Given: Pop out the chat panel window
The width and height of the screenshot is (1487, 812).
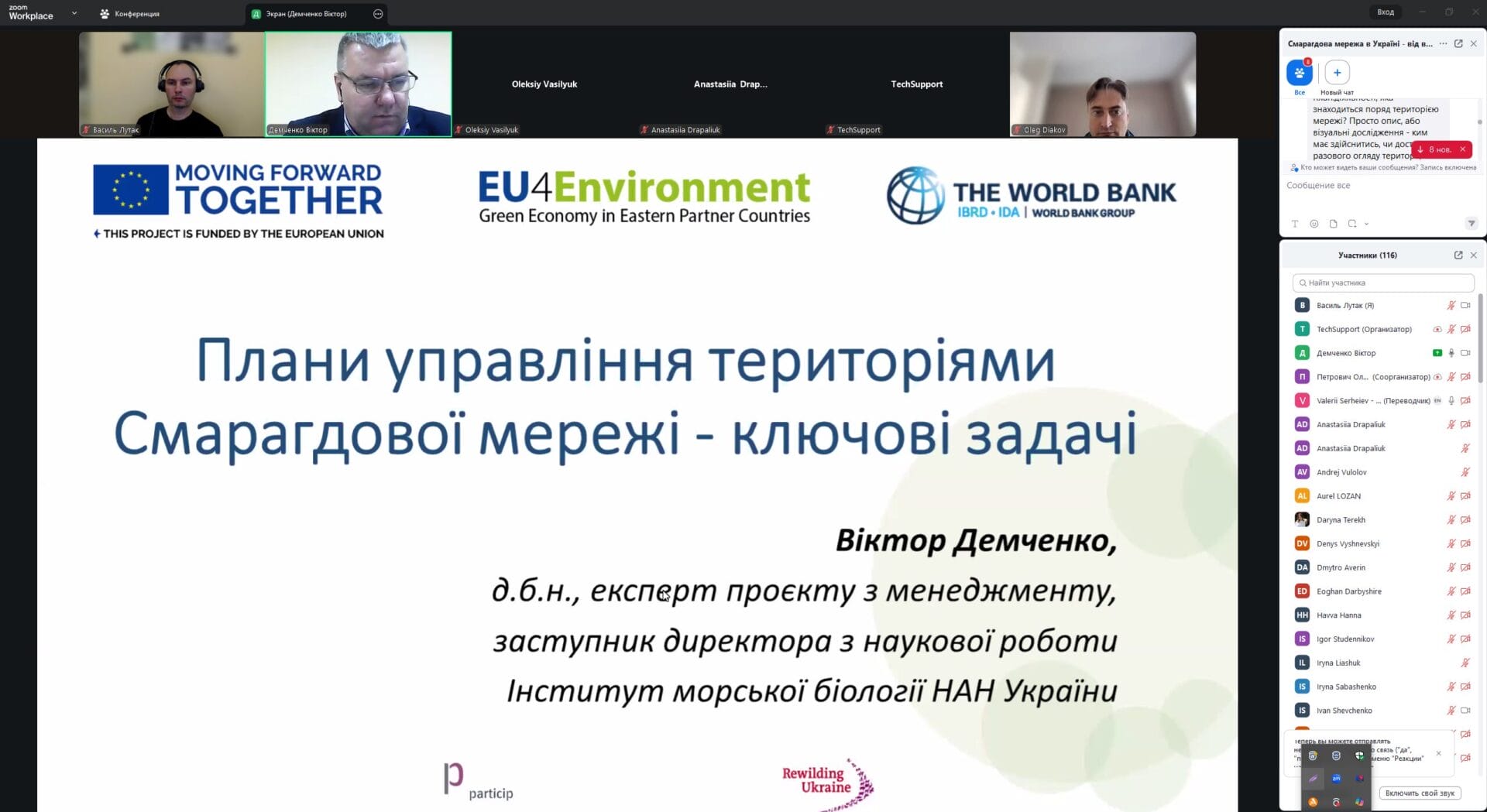Looking at the screenshot, I should click(x=1458, y=44).
